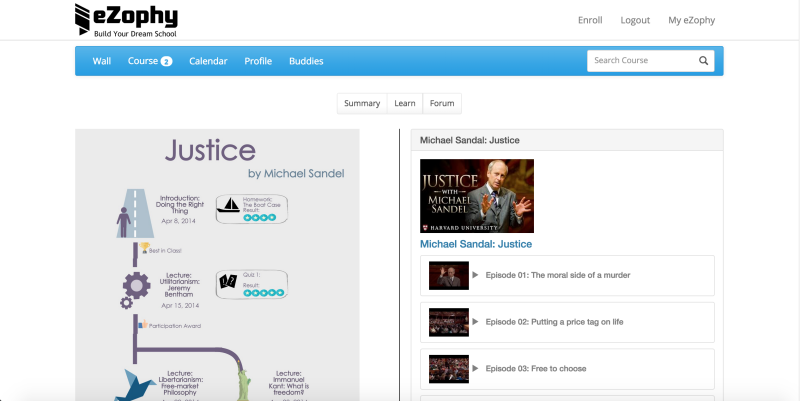Screen dimensions: 800x401
Task: Click the large Justice heading
Action: click(210, 151)
